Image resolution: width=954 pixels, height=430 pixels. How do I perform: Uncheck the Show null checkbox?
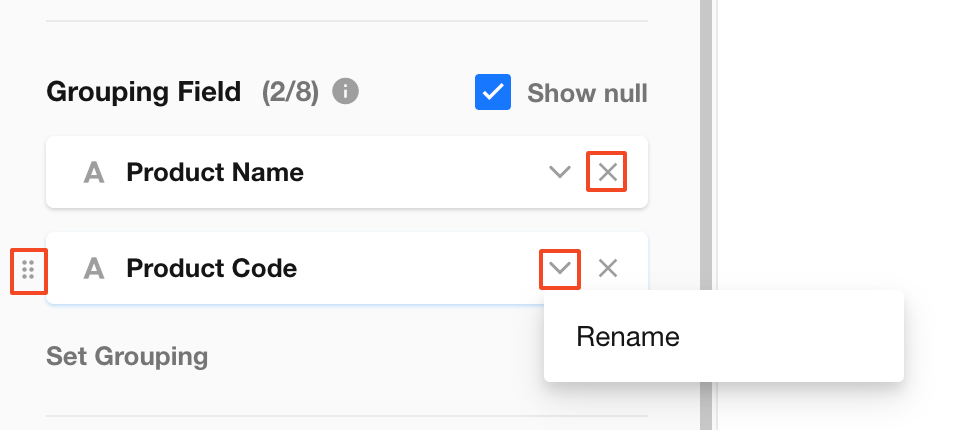(x=493, y=92)
